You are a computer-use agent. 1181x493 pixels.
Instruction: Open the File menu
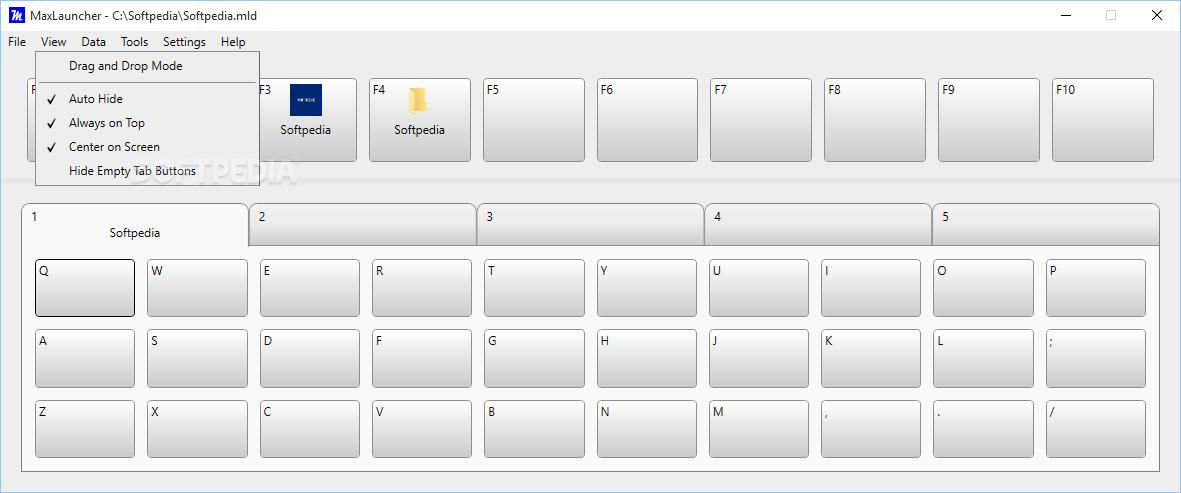[x=17, y=42]
